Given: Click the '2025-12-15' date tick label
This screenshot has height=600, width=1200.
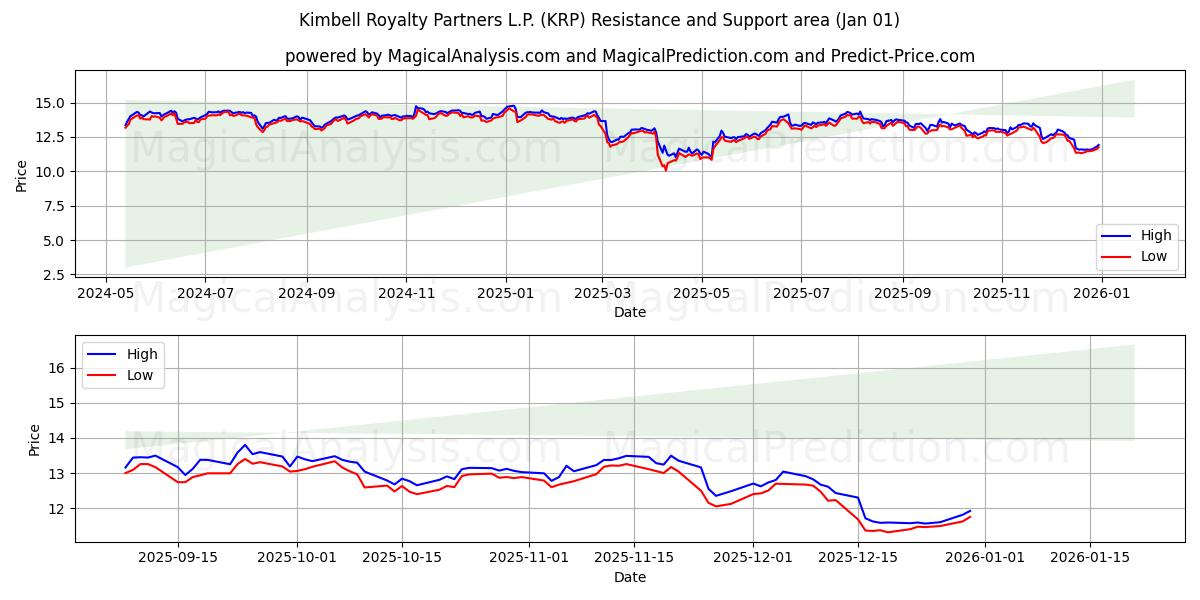Looking at the screenshot, I should pos(857,558).
